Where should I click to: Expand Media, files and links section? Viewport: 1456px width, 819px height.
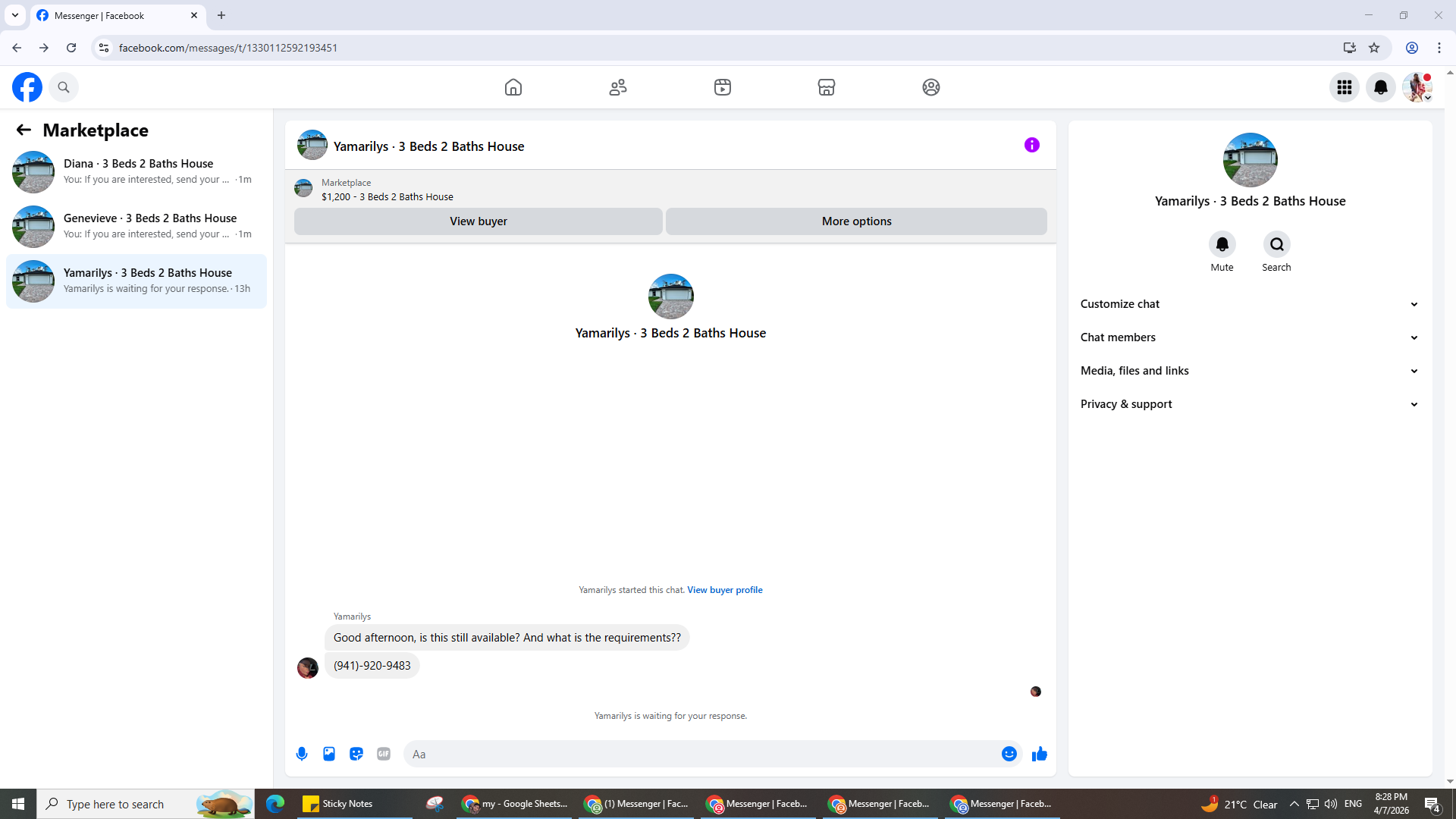coord(1250,371)
